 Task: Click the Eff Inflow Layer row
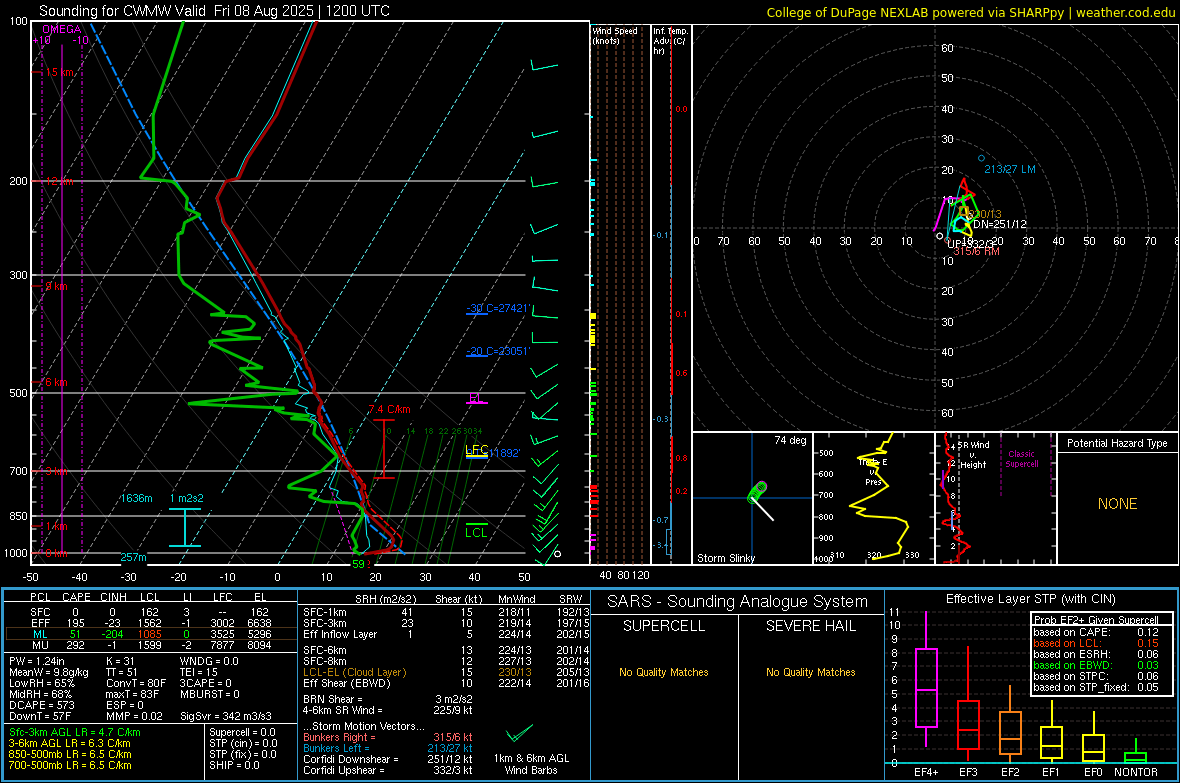coord(446,634)
